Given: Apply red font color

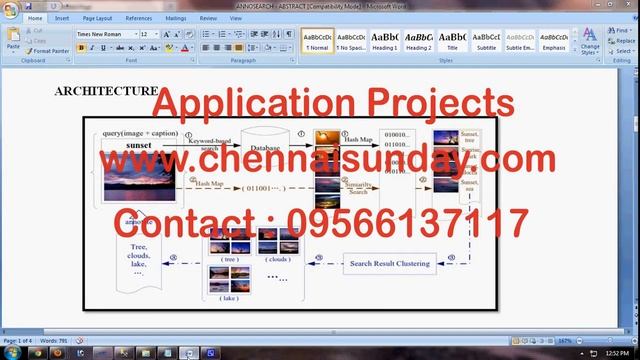Looking at the screenshot, I should tap(185, 48).
